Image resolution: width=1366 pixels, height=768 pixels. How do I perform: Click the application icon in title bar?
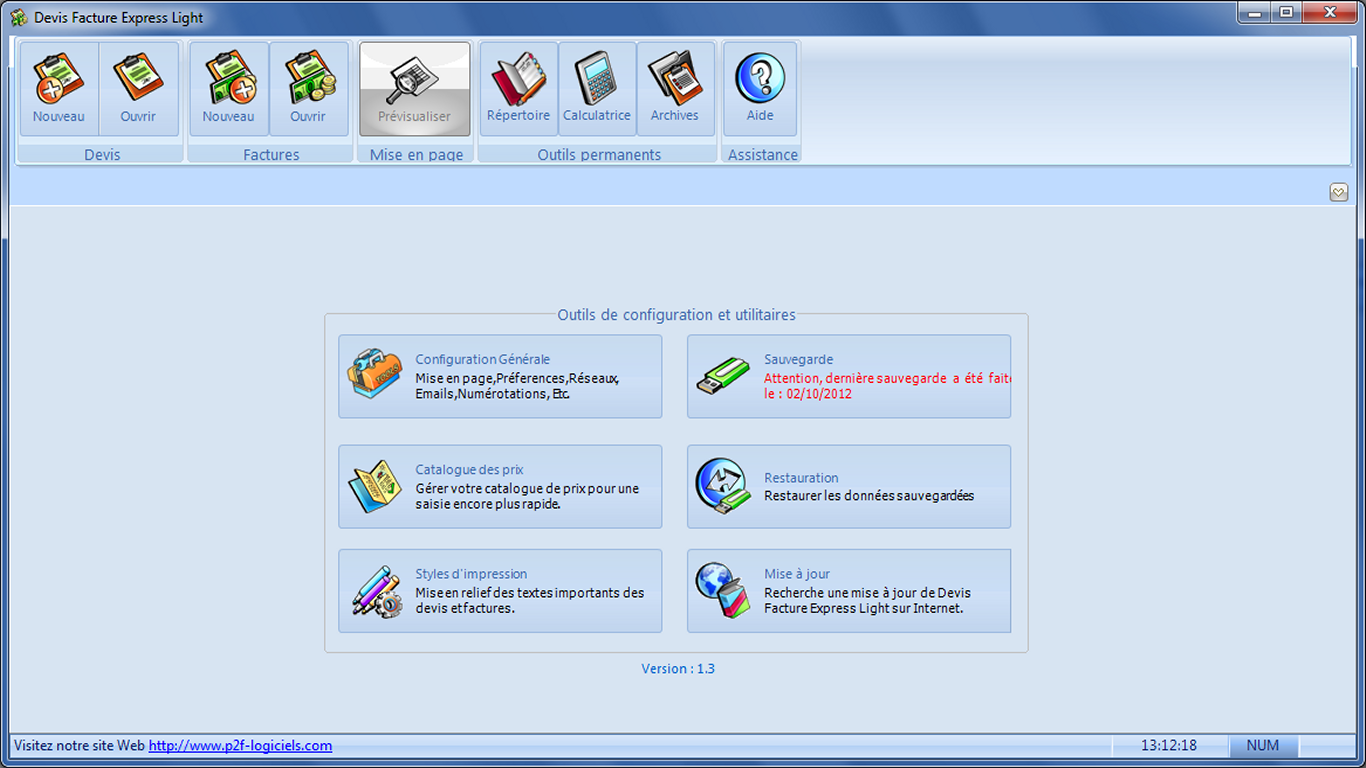(18, 17)
